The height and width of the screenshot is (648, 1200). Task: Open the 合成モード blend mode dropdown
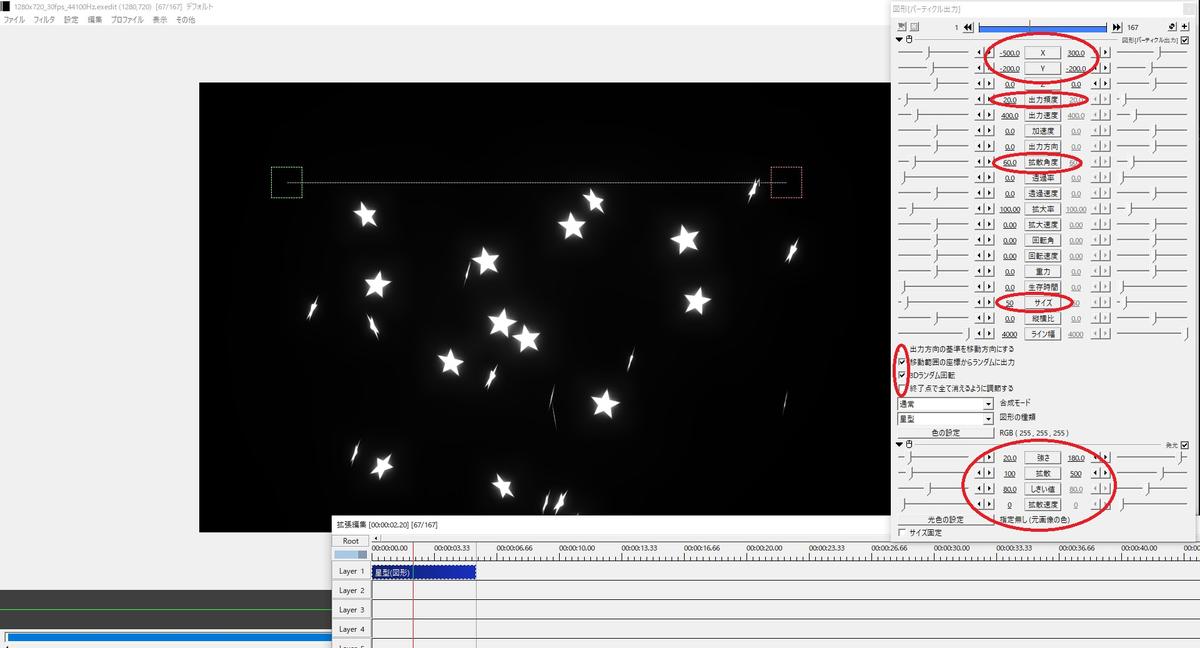[988, 404]
